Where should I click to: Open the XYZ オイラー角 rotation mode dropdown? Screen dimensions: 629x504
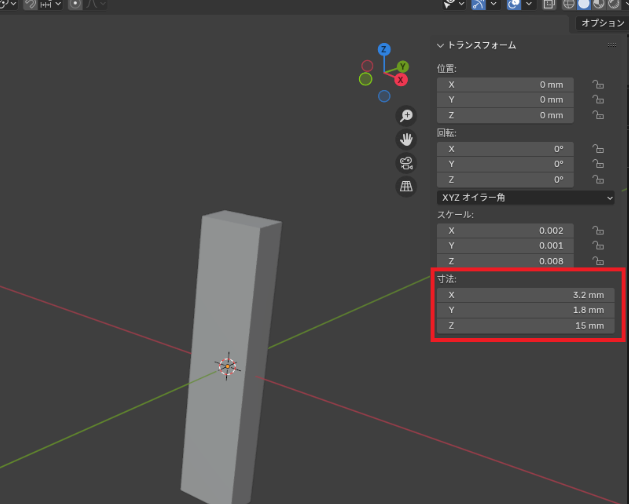[525, 197]
